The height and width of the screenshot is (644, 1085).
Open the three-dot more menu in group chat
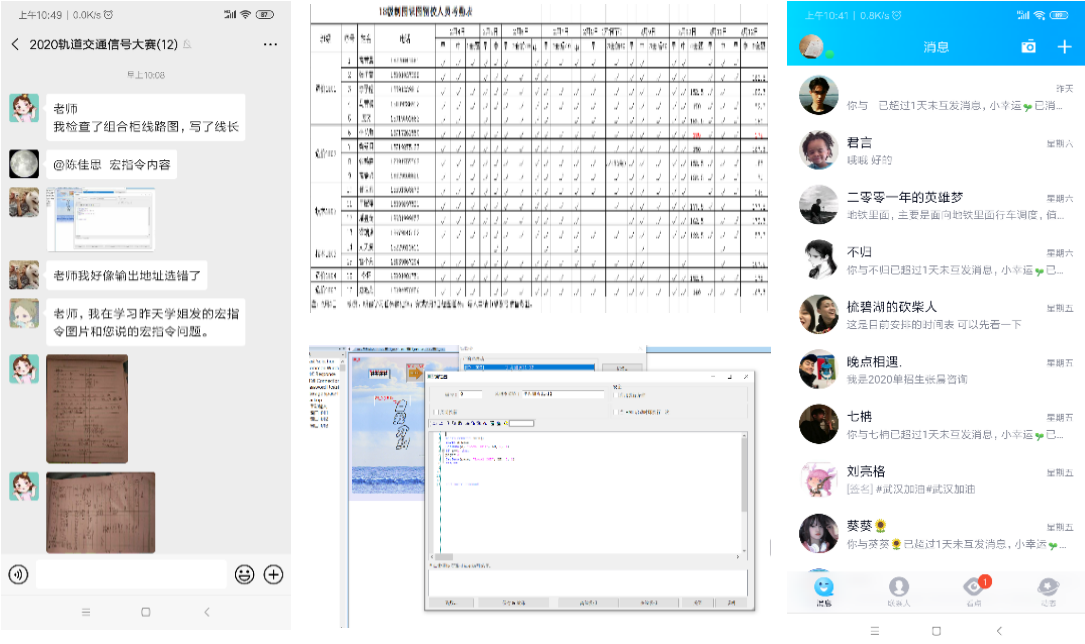tap(271, 45)
